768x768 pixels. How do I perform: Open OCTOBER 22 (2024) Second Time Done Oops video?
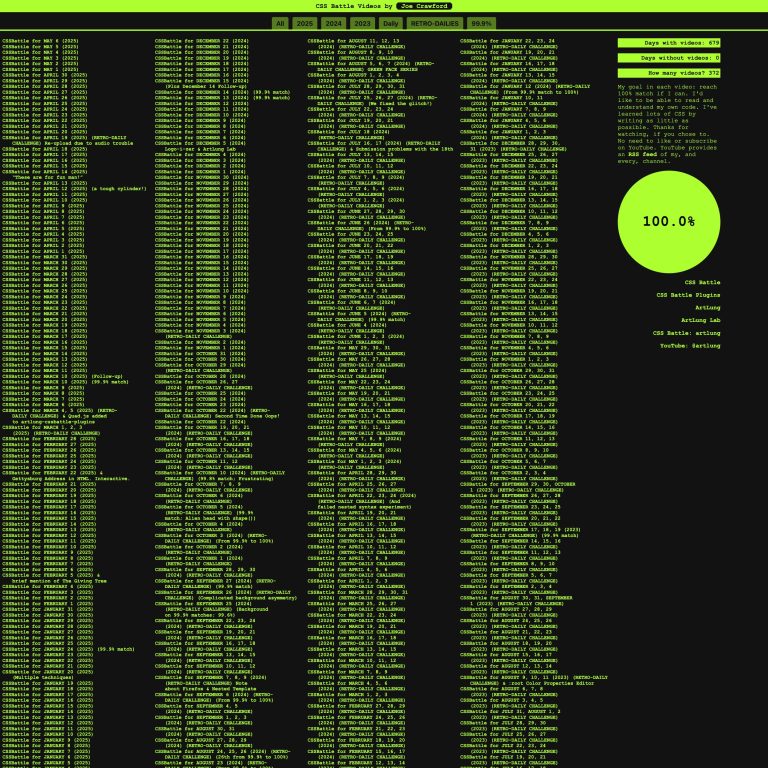(x=217, y=413)
